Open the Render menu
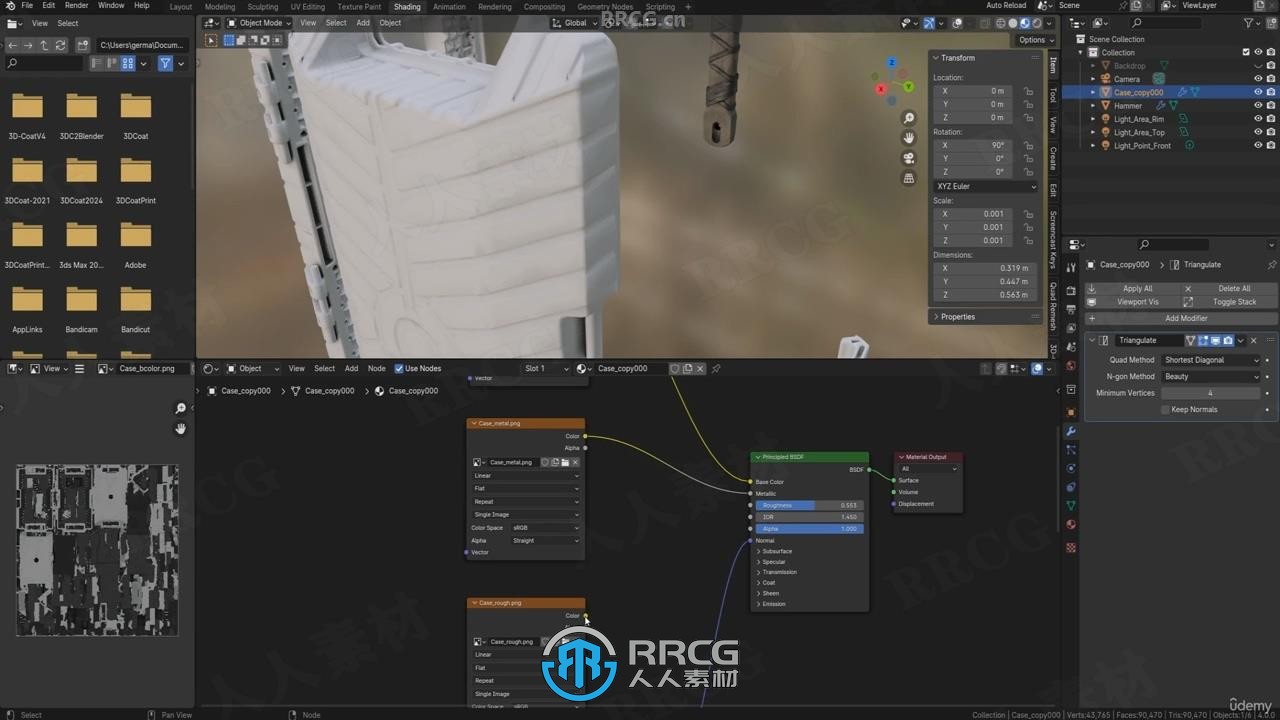Screen dimensions: 1280x720 pyautogui.click(x=76, y=6)
